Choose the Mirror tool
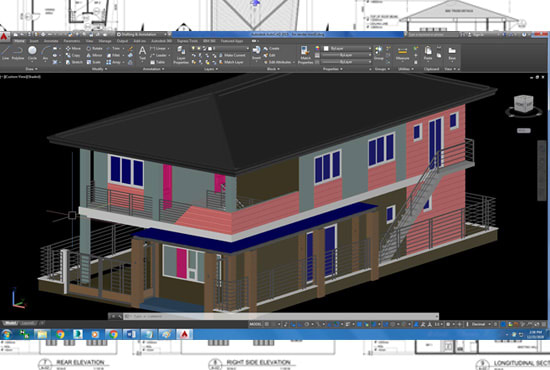 coord(94,55)
